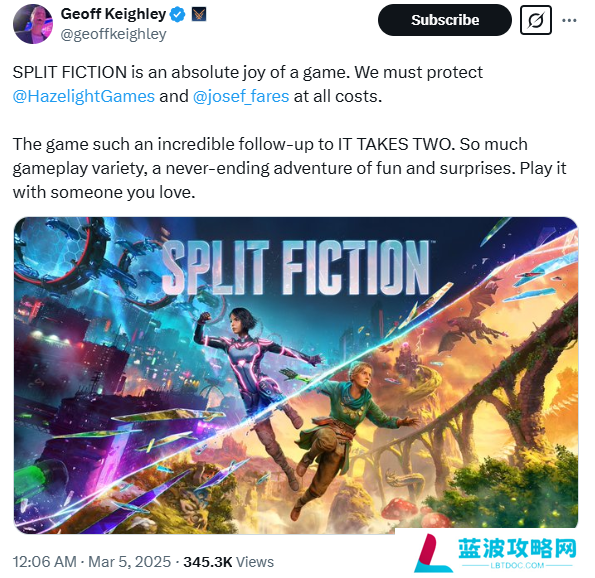The width and height of the screenshot is (595, 578).
Task: Click the LBTDOC.COM watermark text
Action: pyautogui.click(x=517, y=565)
